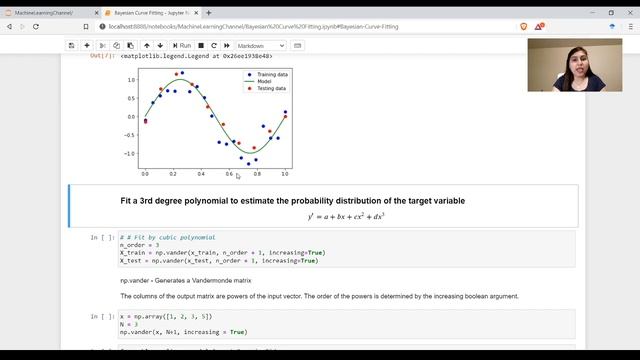Click Training data legend entry
640x360 pixels.
(268, 75)
